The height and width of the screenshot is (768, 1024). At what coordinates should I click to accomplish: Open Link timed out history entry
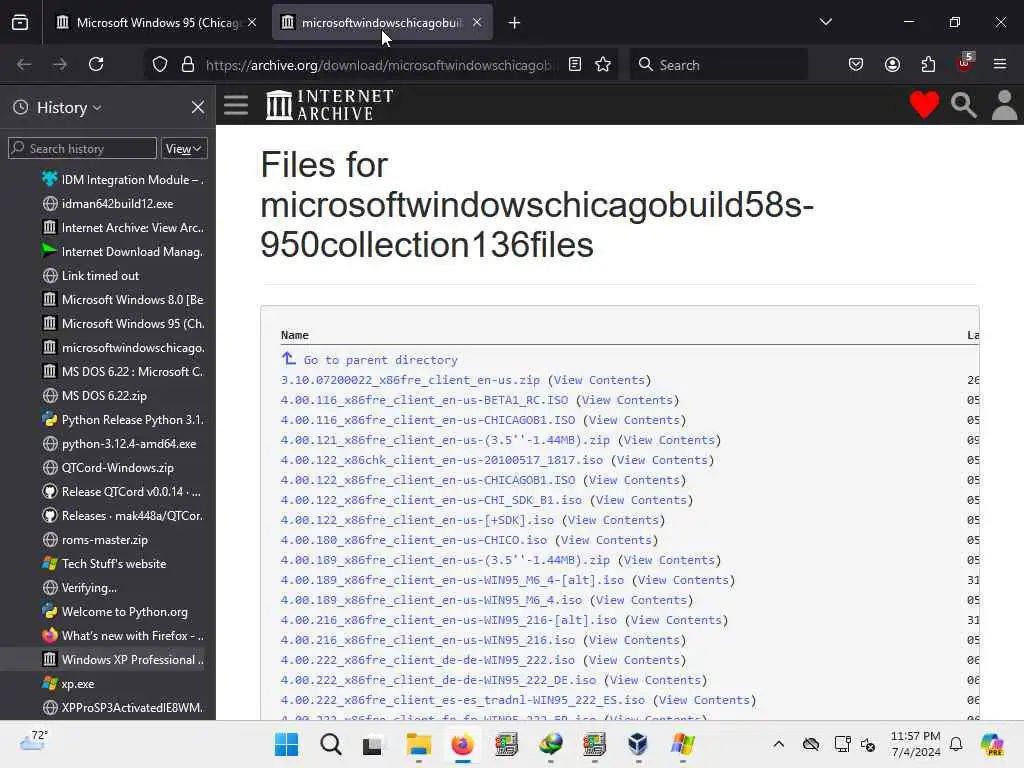pos(91,276)
